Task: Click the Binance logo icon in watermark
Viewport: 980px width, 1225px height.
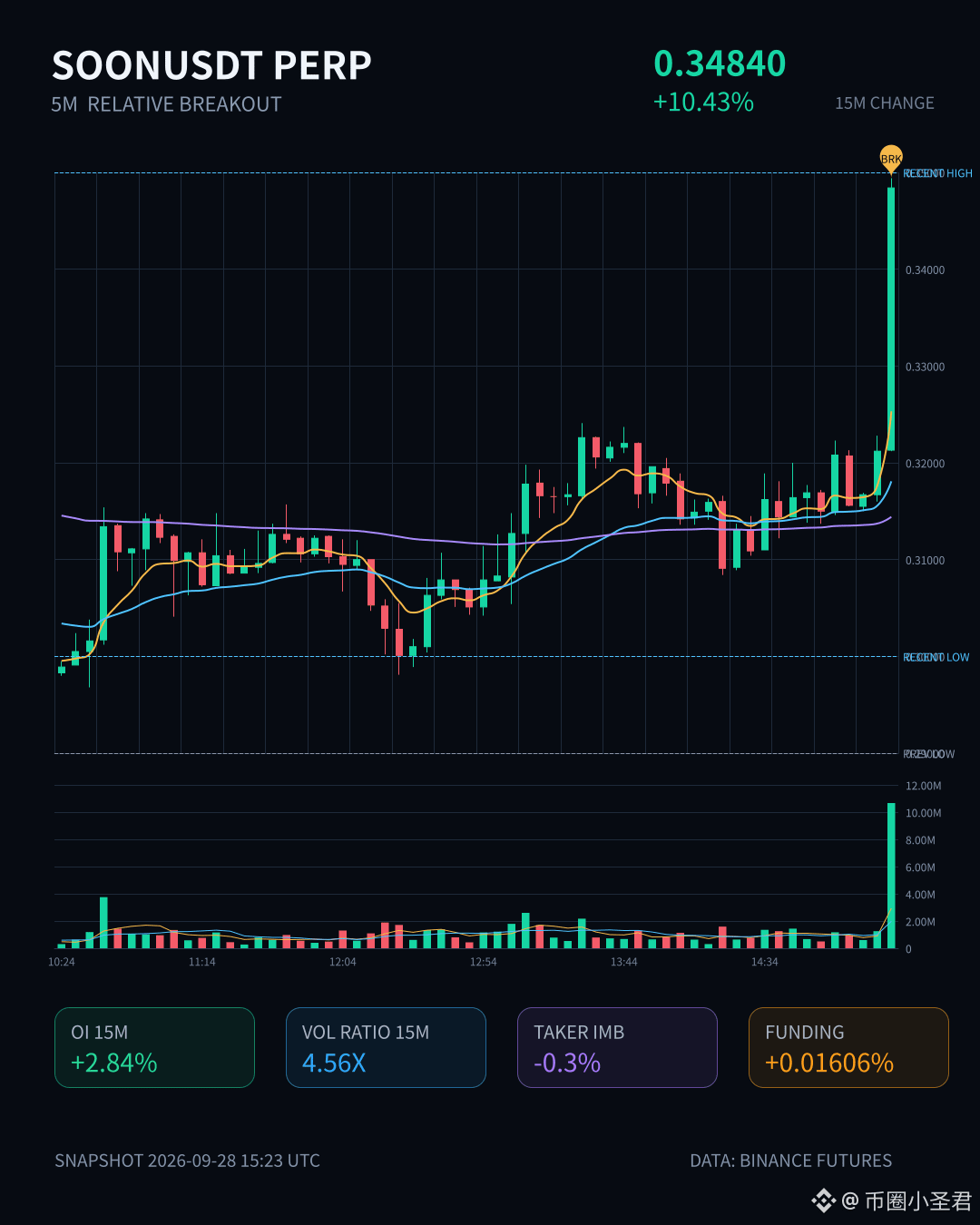Action: [823, 1201]
